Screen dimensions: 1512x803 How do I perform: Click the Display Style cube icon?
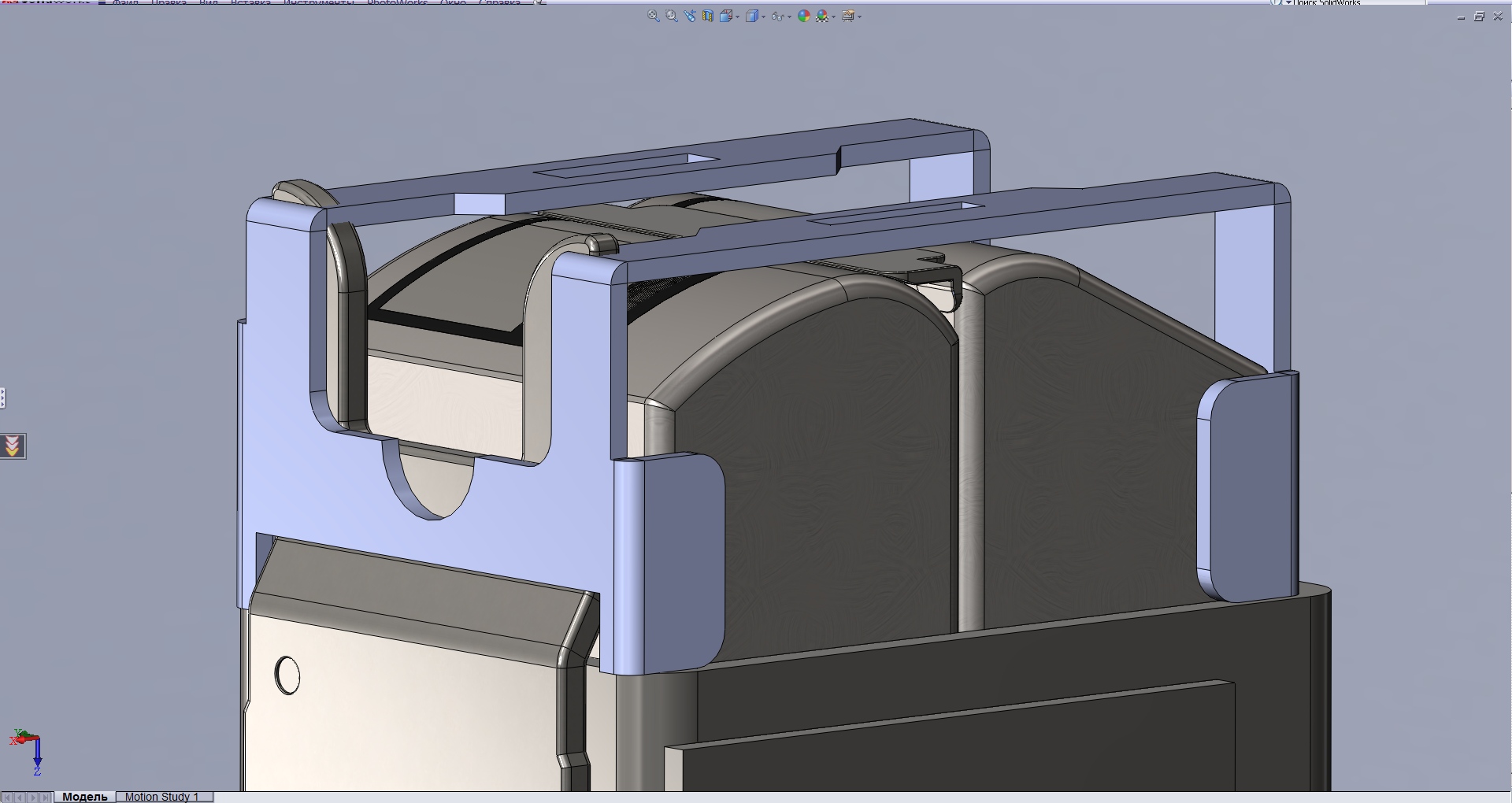pos(752,16)
